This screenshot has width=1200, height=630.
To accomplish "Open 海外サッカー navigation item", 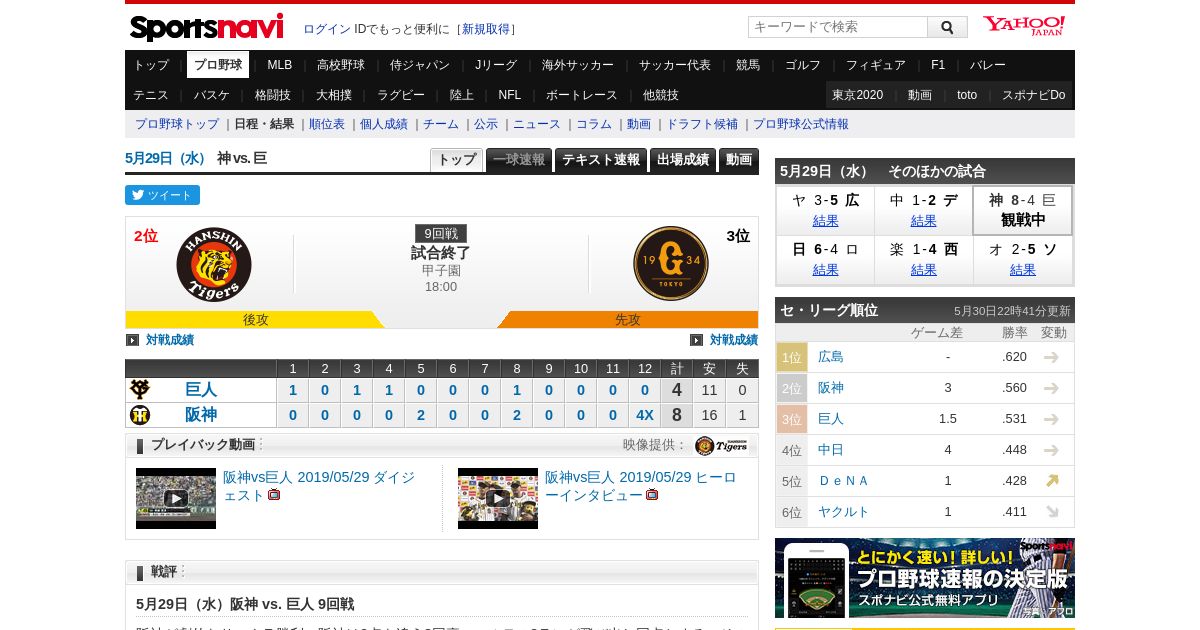I will [x=578, y=65].
